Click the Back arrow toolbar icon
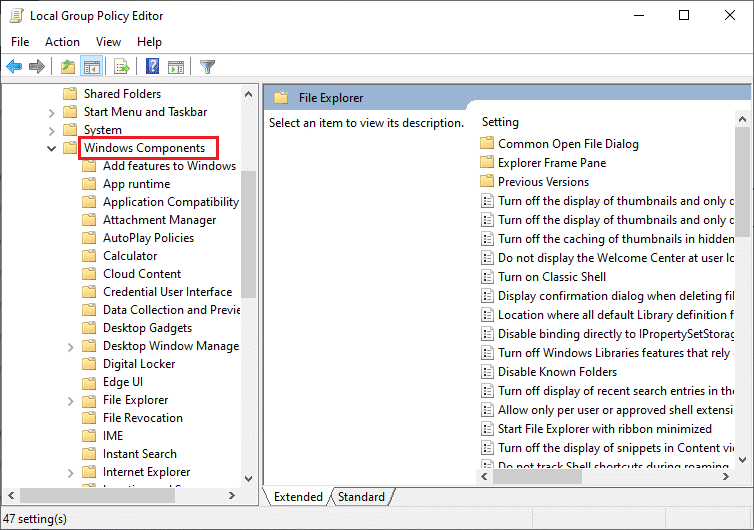The height and width of the screenshot is (530, 754). (14, 66)
